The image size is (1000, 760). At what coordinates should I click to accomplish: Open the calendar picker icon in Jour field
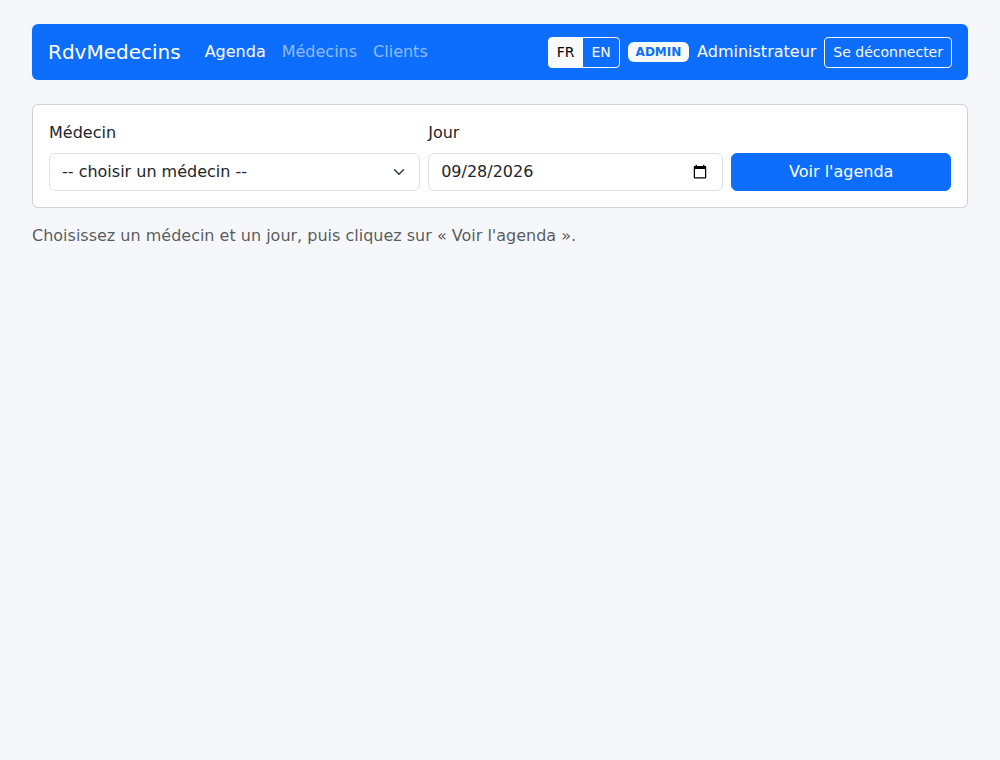pos(700,172)
